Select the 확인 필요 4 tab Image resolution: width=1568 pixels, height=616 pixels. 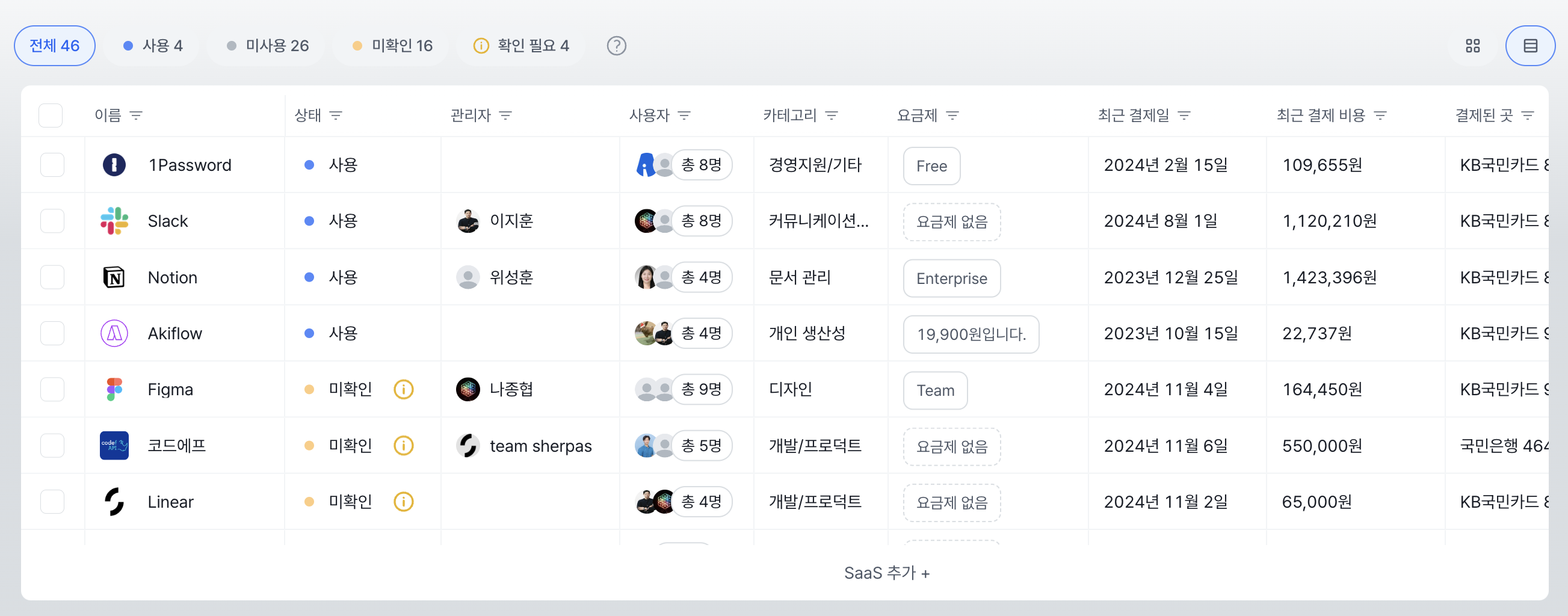coord(521,46)
